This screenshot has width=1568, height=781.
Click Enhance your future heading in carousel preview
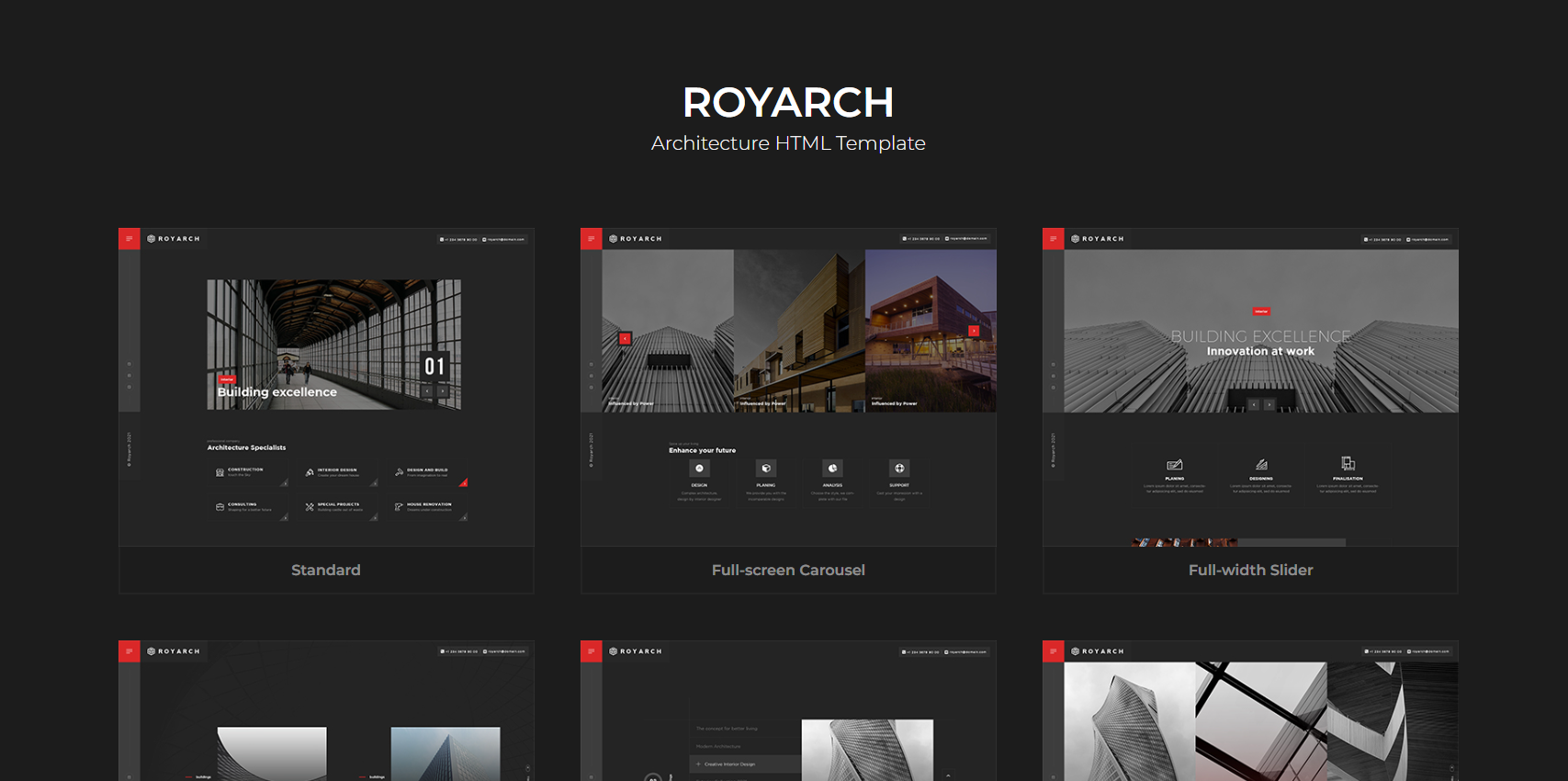pyautogui.click(x=702, y=450)
